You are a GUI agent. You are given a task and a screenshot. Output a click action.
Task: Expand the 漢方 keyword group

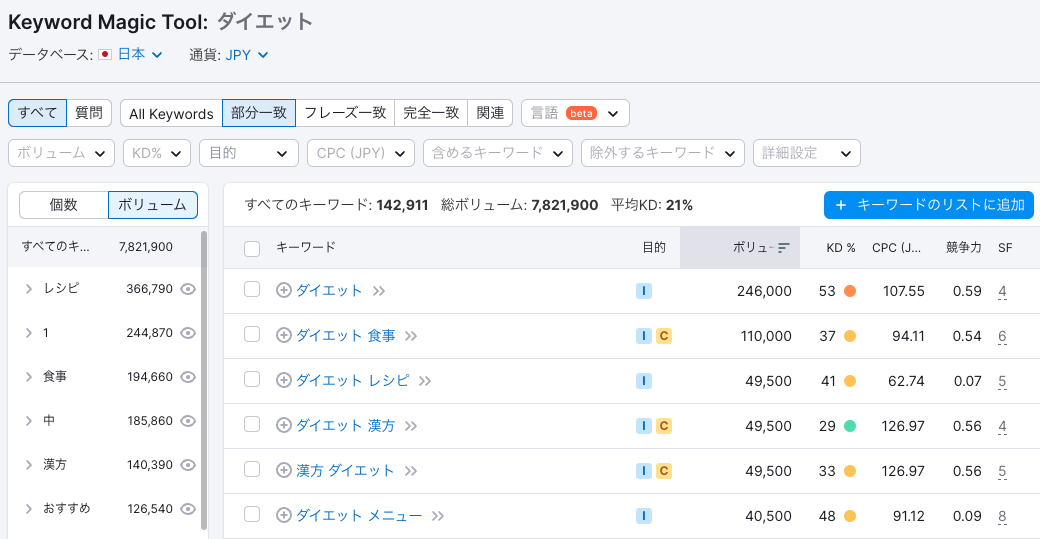(x=29, y=465)
